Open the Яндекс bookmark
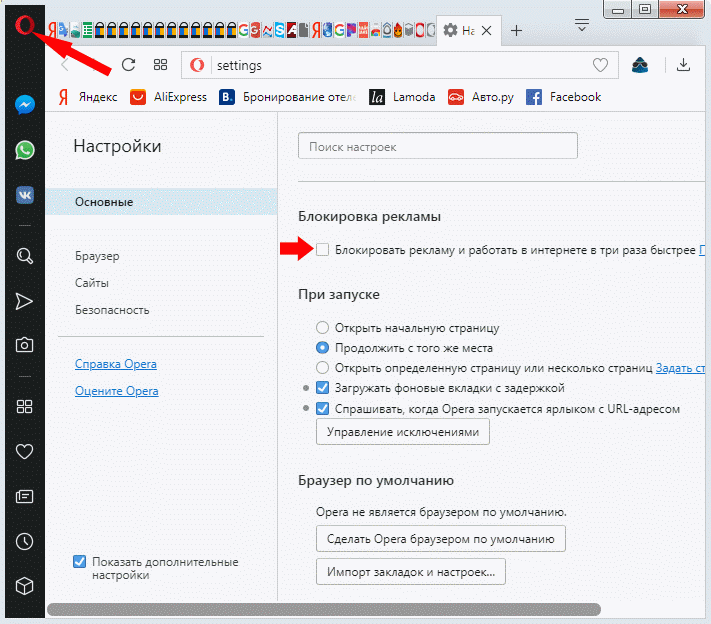The width and height of the screenshot is (711, 624). (x=88, y=97)
